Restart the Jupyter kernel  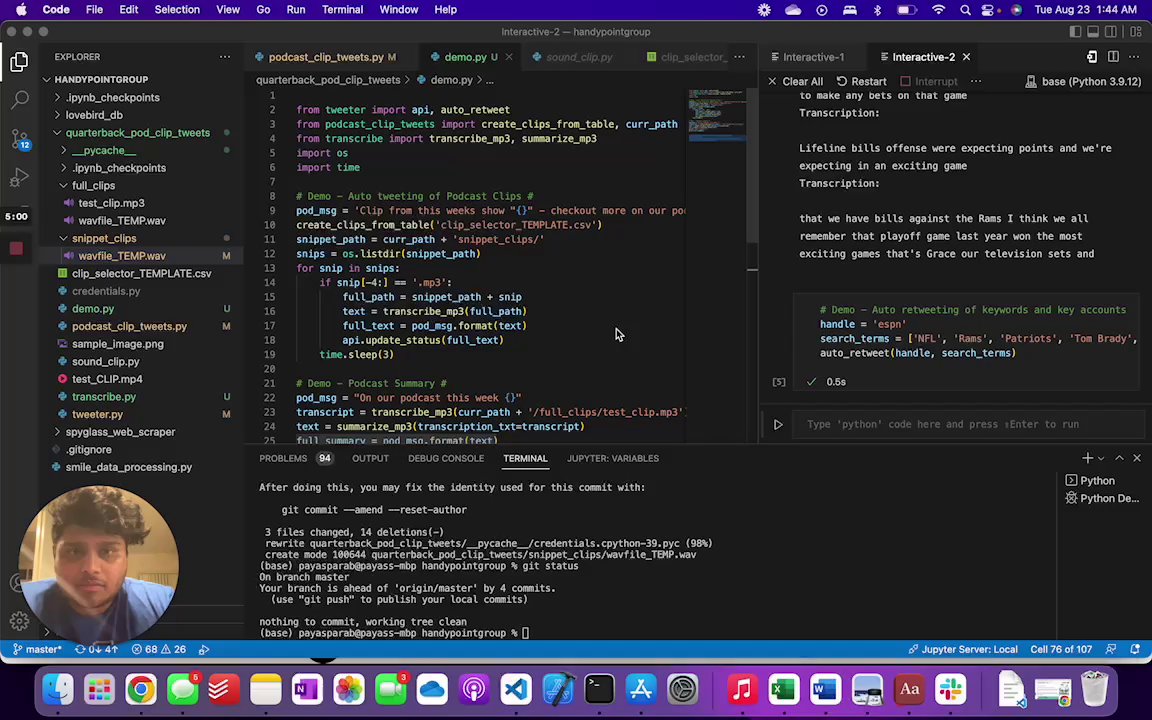pyautogui.click(x=861, y=82)
